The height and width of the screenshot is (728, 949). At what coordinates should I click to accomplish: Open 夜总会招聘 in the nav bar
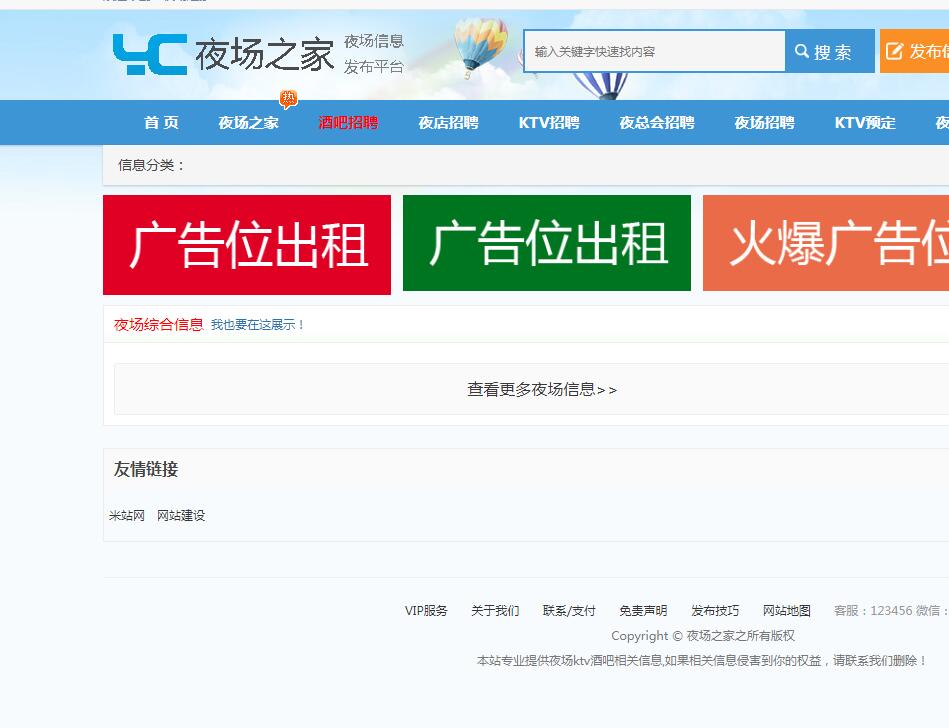click(656, 123)
